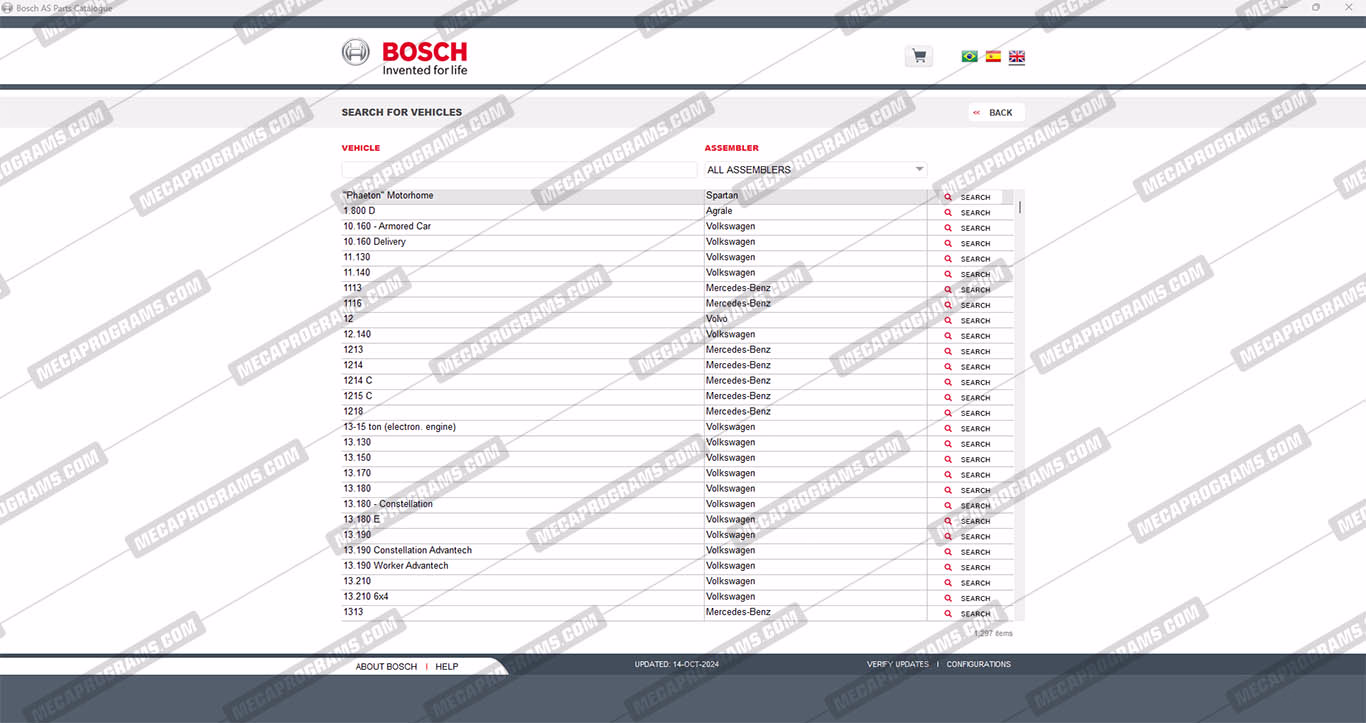
Task: Click the Bosch logo
Action: [x=405, y=57]
